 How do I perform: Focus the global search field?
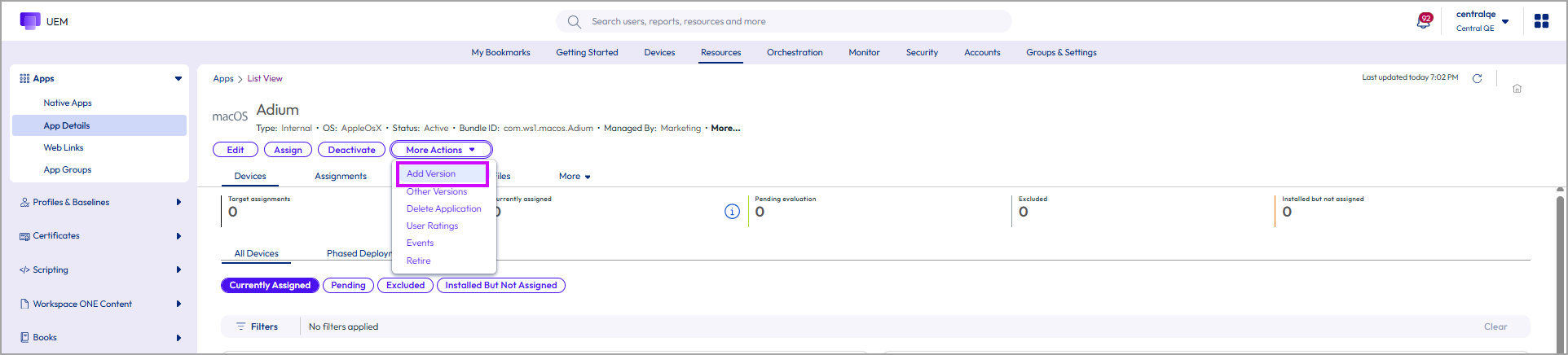(x=784, y=21)
